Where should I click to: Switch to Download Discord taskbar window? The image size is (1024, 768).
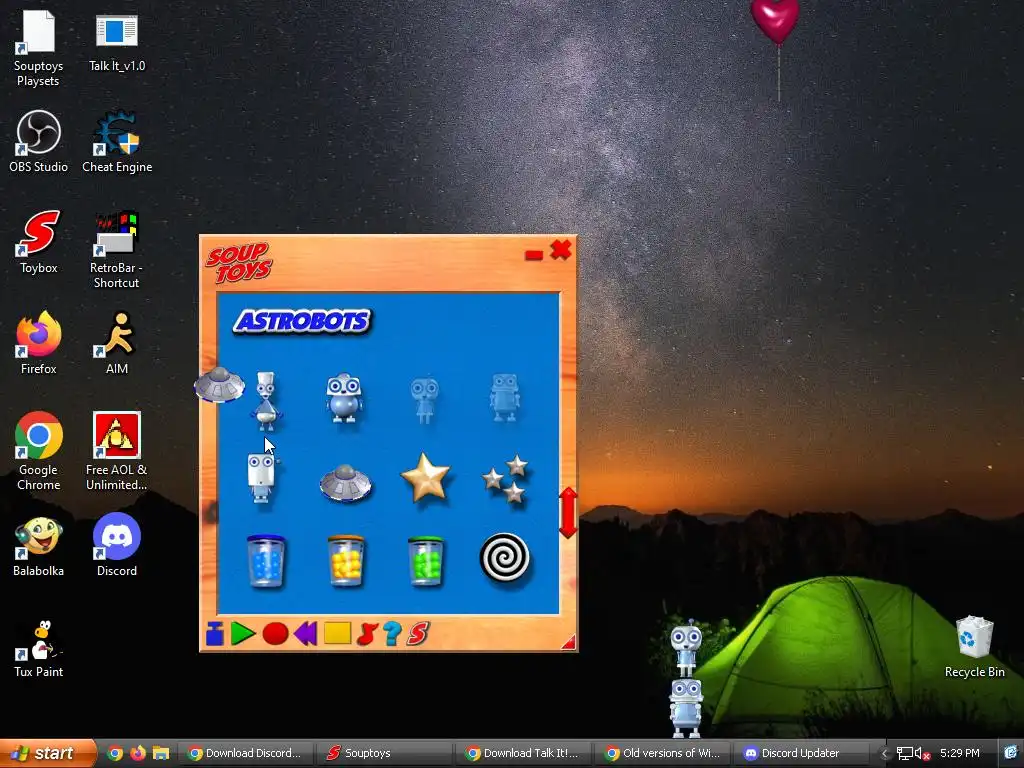click(x=246, y=753)
